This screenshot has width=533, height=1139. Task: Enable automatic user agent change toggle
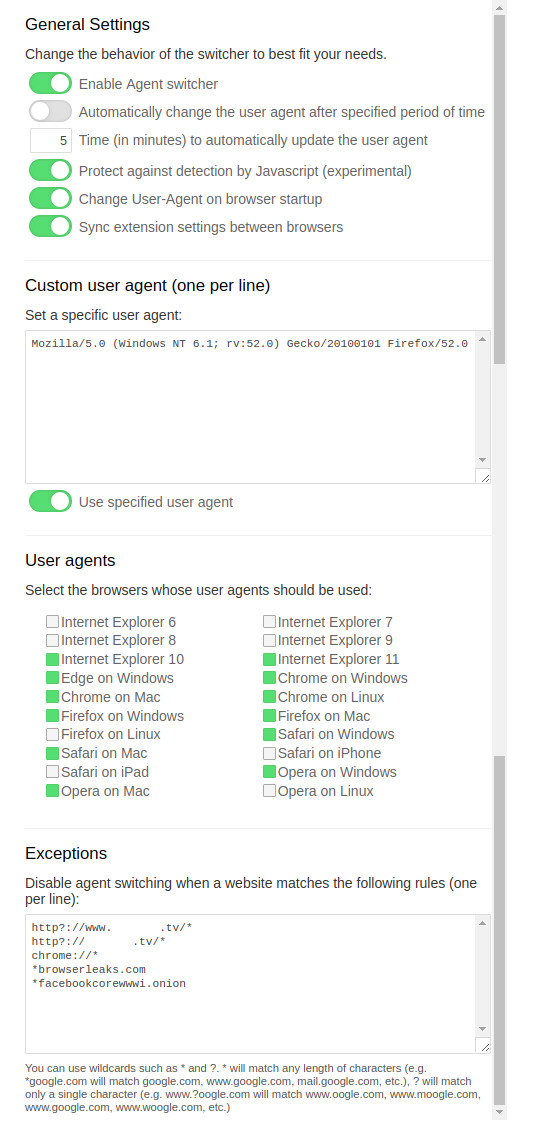tap(50, 111)
